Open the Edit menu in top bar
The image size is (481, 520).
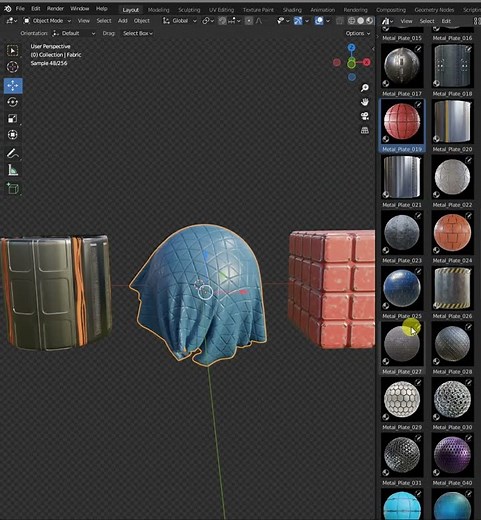tap(36, 9)
